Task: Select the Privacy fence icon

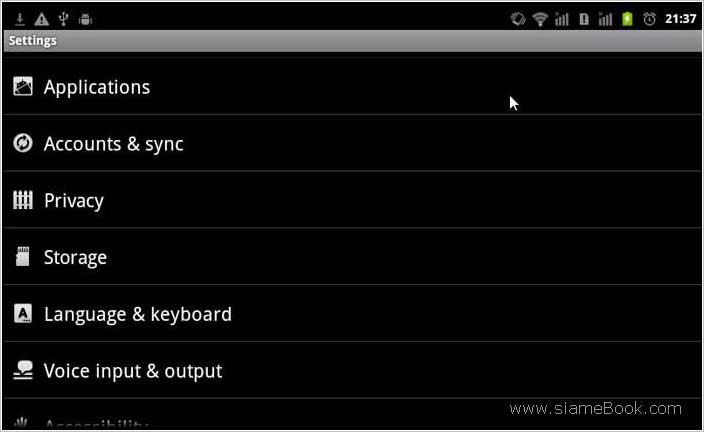Action: click(x=22, y=200)
